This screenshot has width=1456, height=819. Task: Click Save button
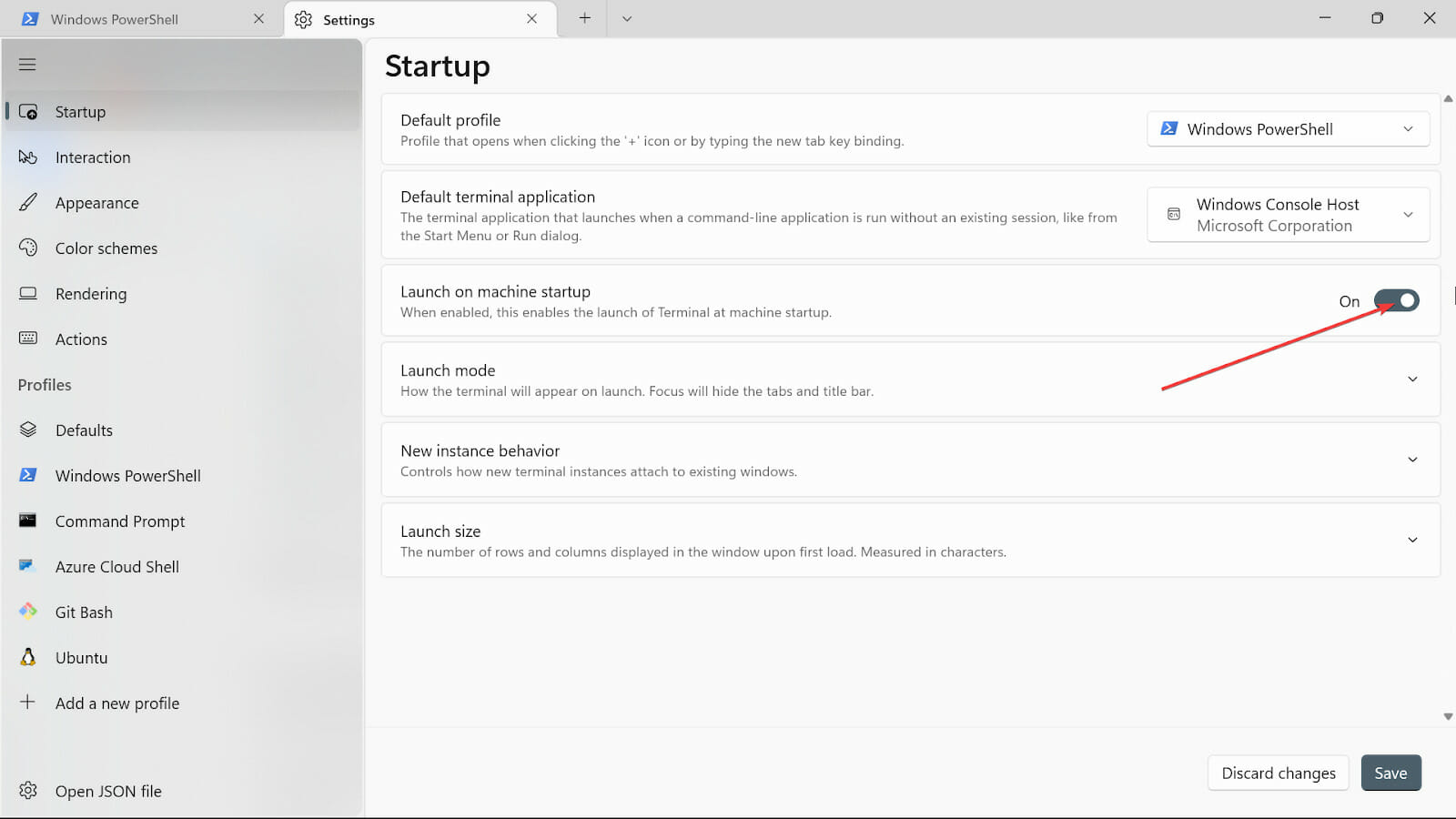click(1390, 773)
